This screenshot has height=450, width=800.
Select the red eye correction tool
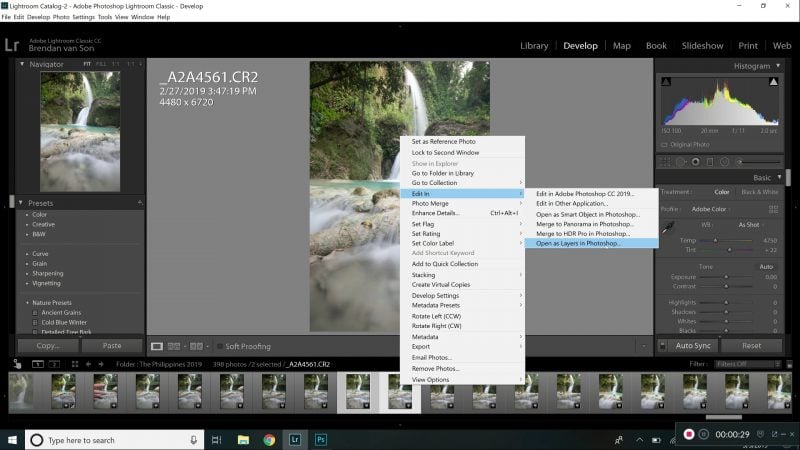[695, 162]
